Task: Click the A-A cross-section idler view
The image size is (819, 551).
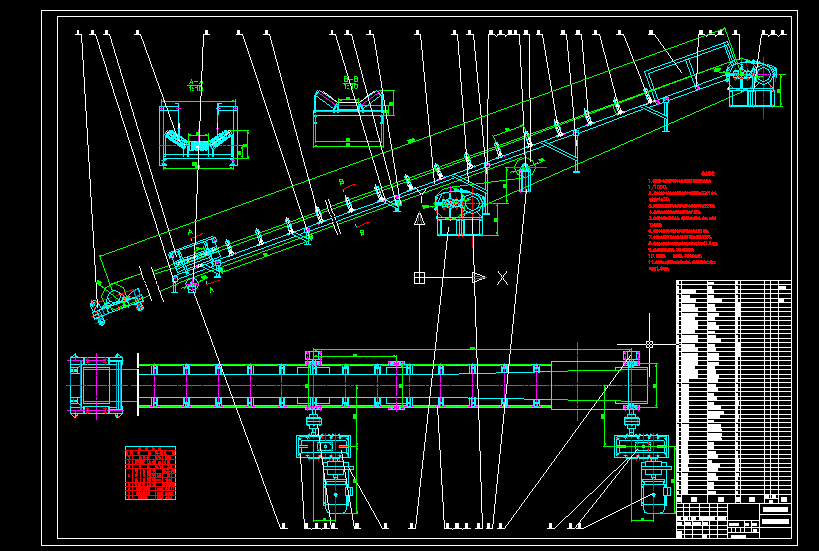Action: pyautogui.click(x=202, y=135)
